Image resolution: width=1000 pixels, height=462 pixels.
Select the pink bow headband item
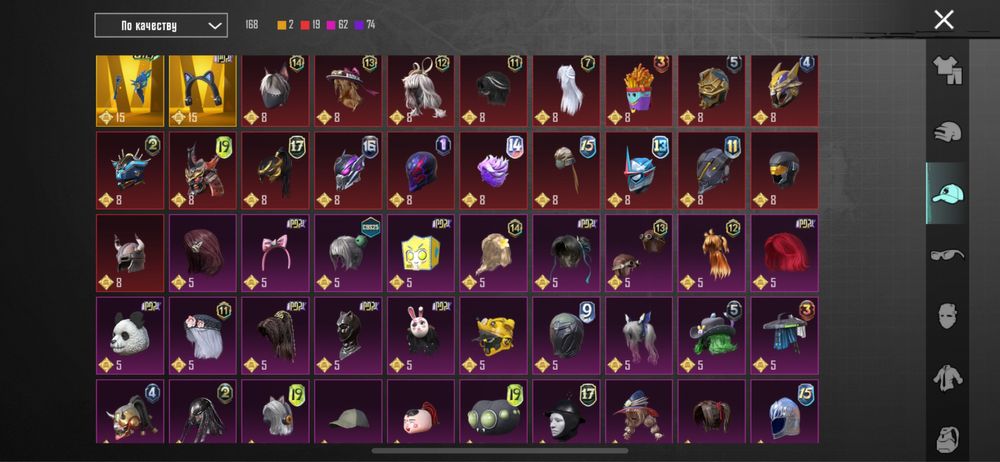point(276,253)
